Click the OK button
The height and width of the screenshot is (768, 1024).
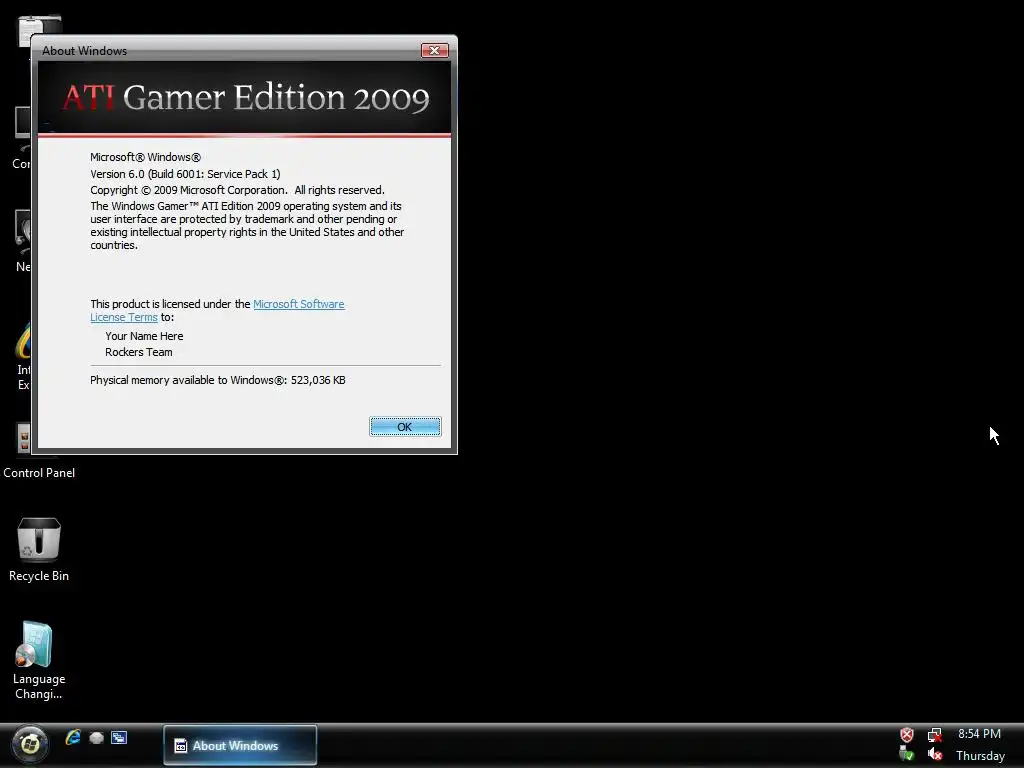[x=405, y=426]
